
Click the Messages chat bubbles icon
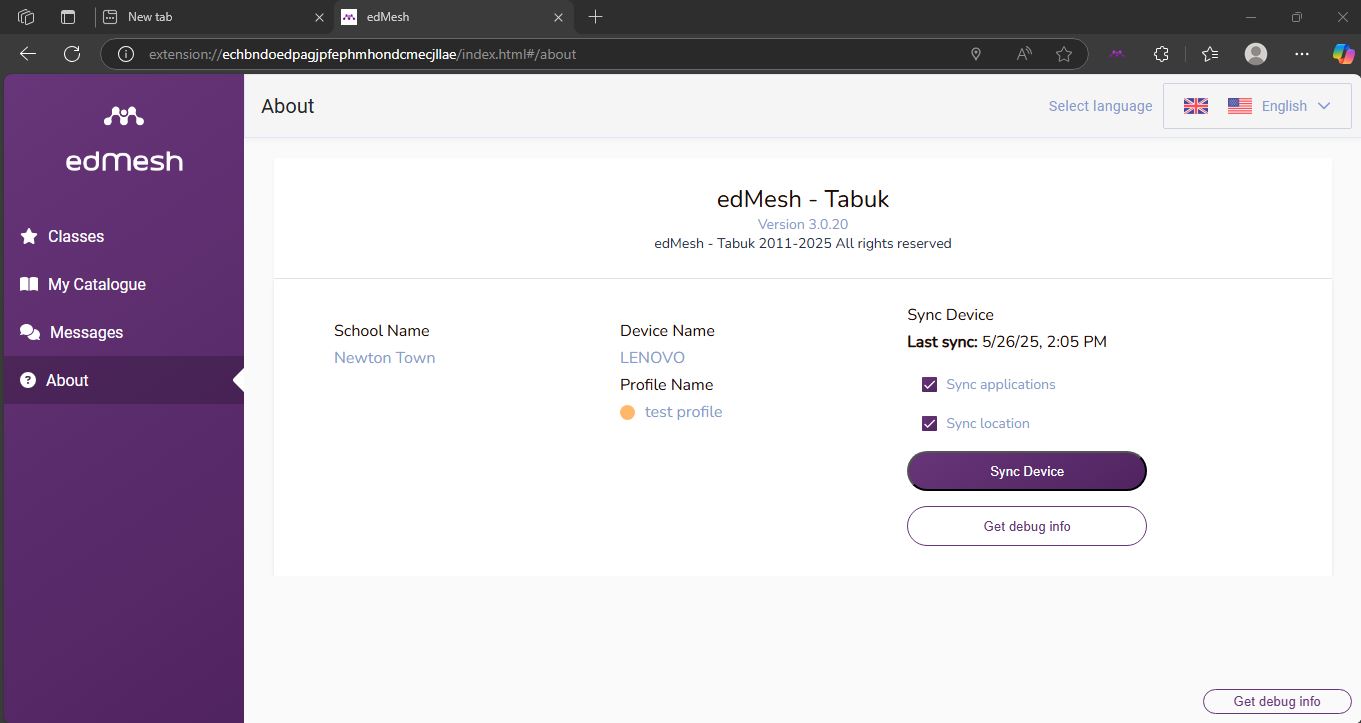tap(30, 332)
